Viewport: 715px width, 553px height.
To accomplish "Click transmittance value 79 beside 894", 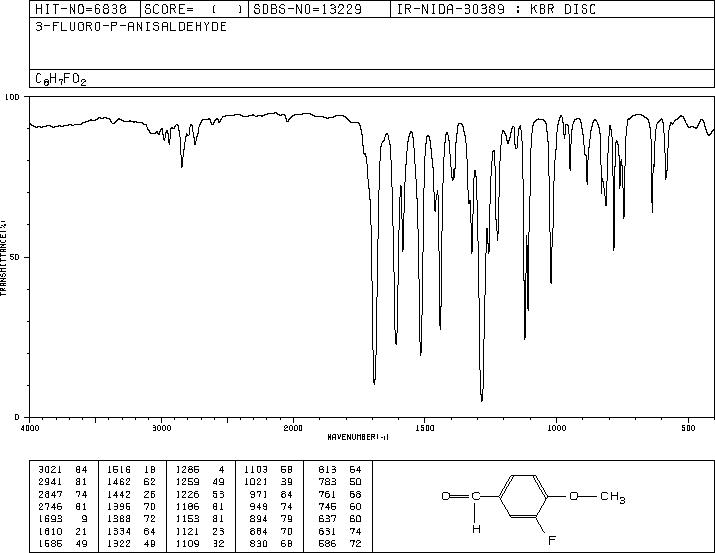I will [287, 519].
